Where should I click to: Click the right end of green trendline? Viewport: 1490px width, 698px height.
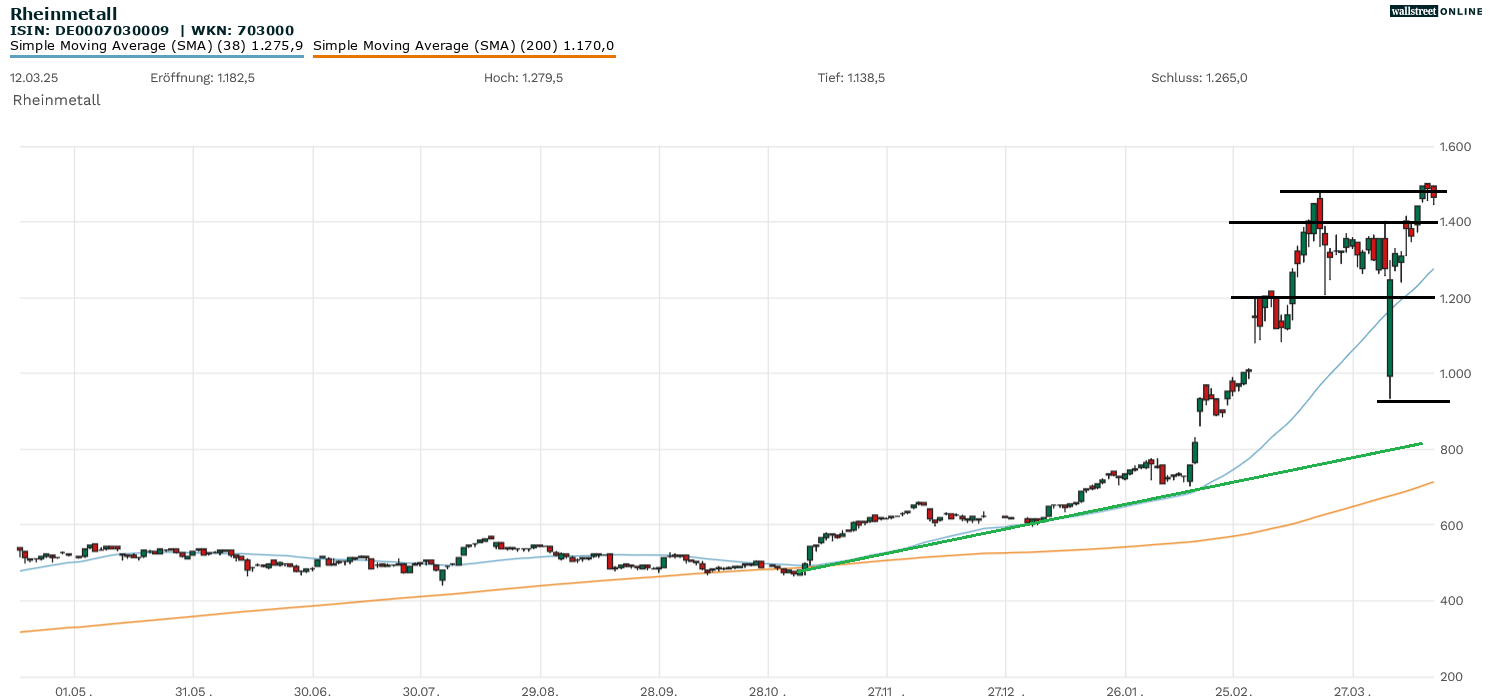click(1420, 443)
